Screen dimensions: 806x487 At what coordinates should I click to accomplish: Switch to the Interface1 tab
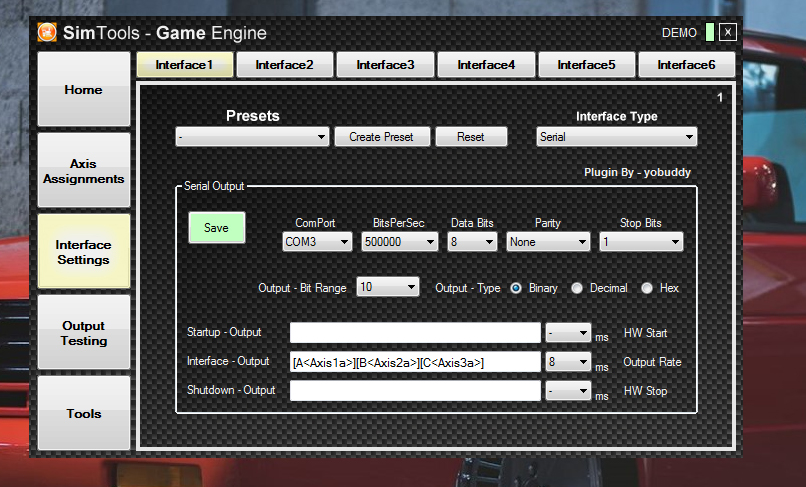(185, 65)
